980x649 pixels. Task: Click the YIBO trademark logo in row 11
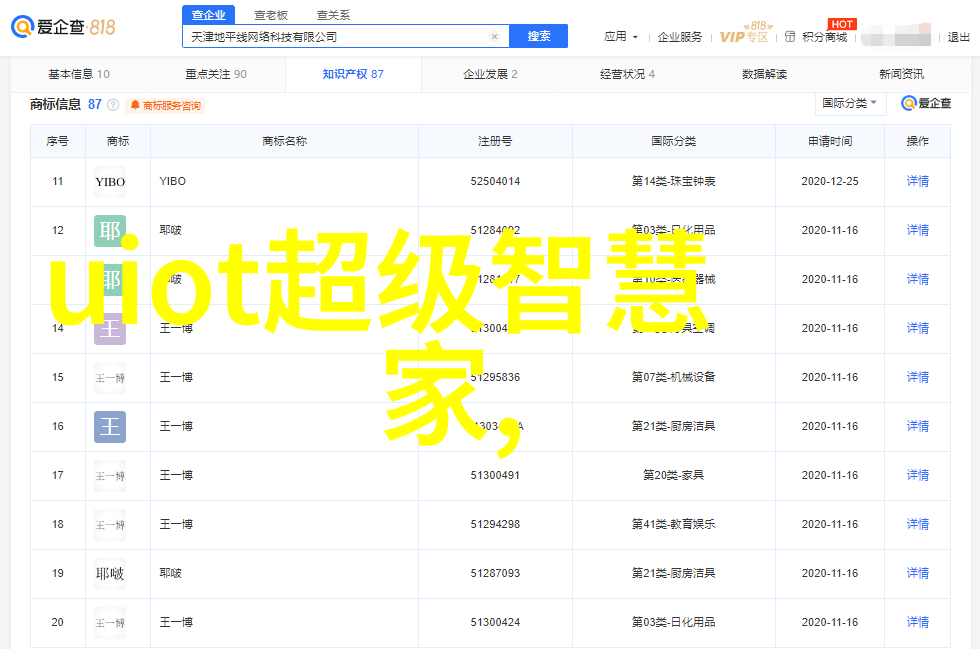tap(110, 182)
